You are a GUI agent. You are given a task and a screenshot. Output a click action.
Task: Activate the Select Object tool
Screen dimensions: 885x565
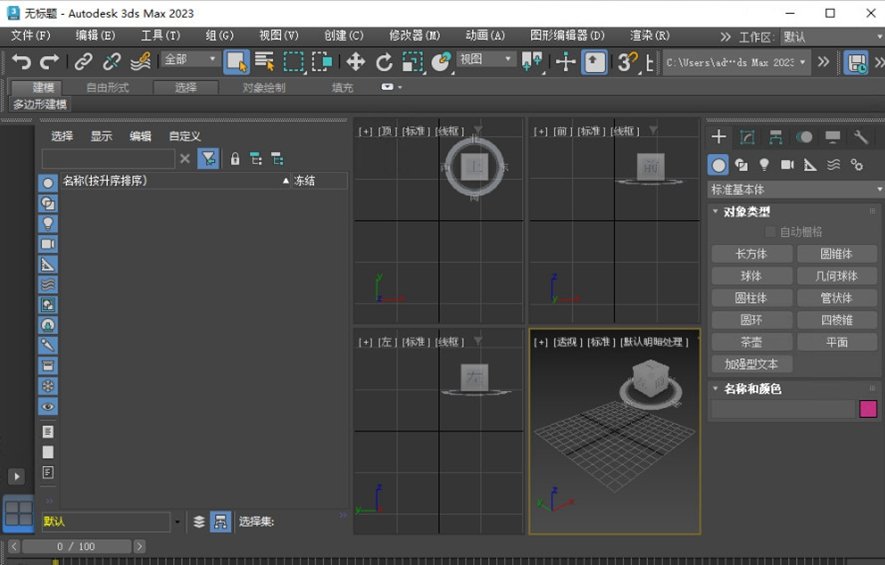[236, 62]
